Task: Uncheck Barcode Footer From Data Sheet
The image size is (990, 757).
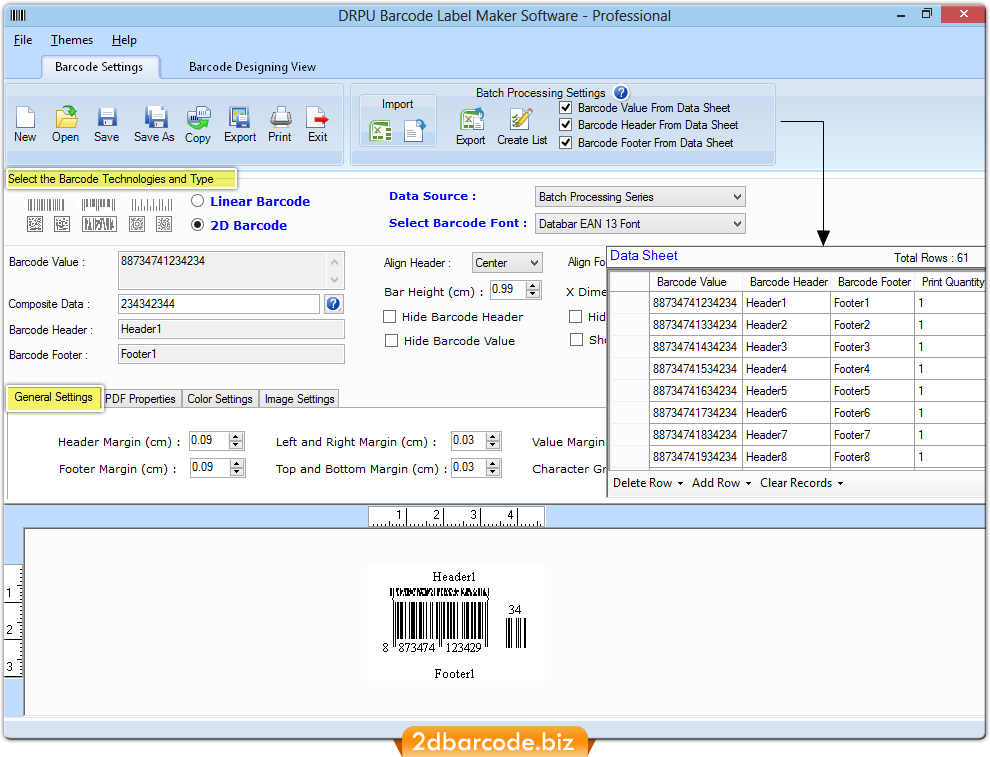Action: (566, 143)
